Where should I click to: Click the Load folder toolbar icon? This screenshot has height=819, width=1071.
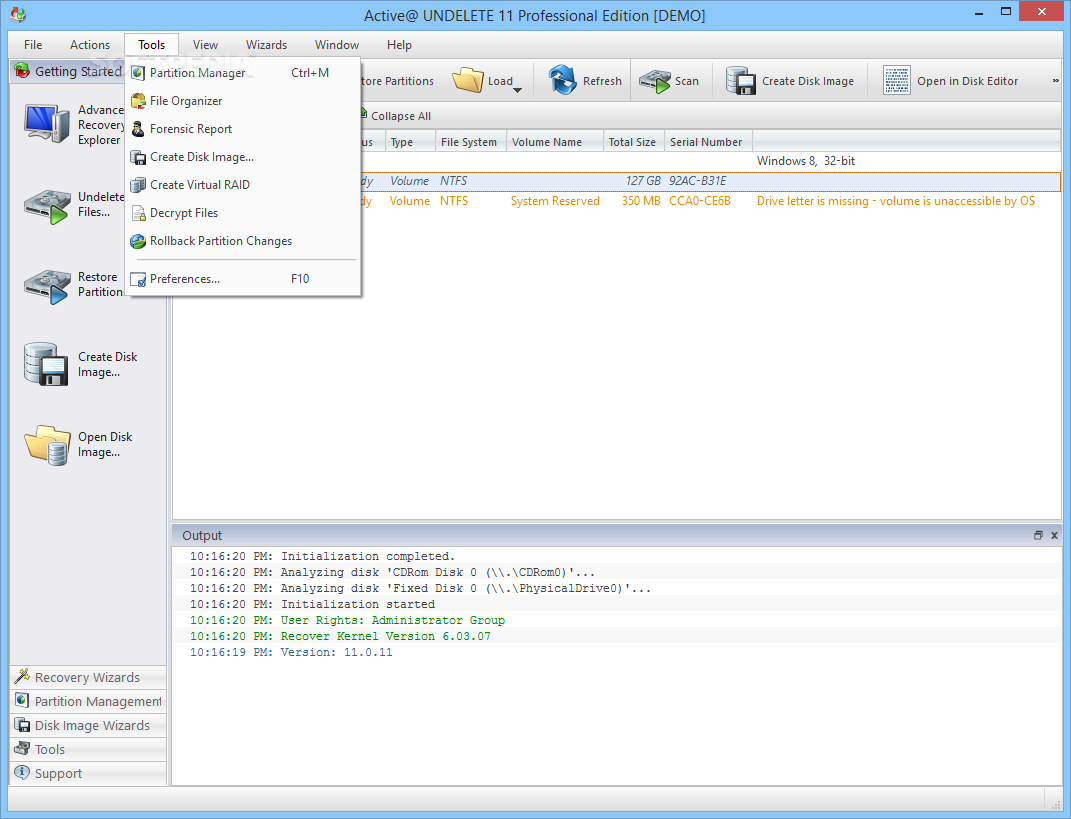pos(468,81)
